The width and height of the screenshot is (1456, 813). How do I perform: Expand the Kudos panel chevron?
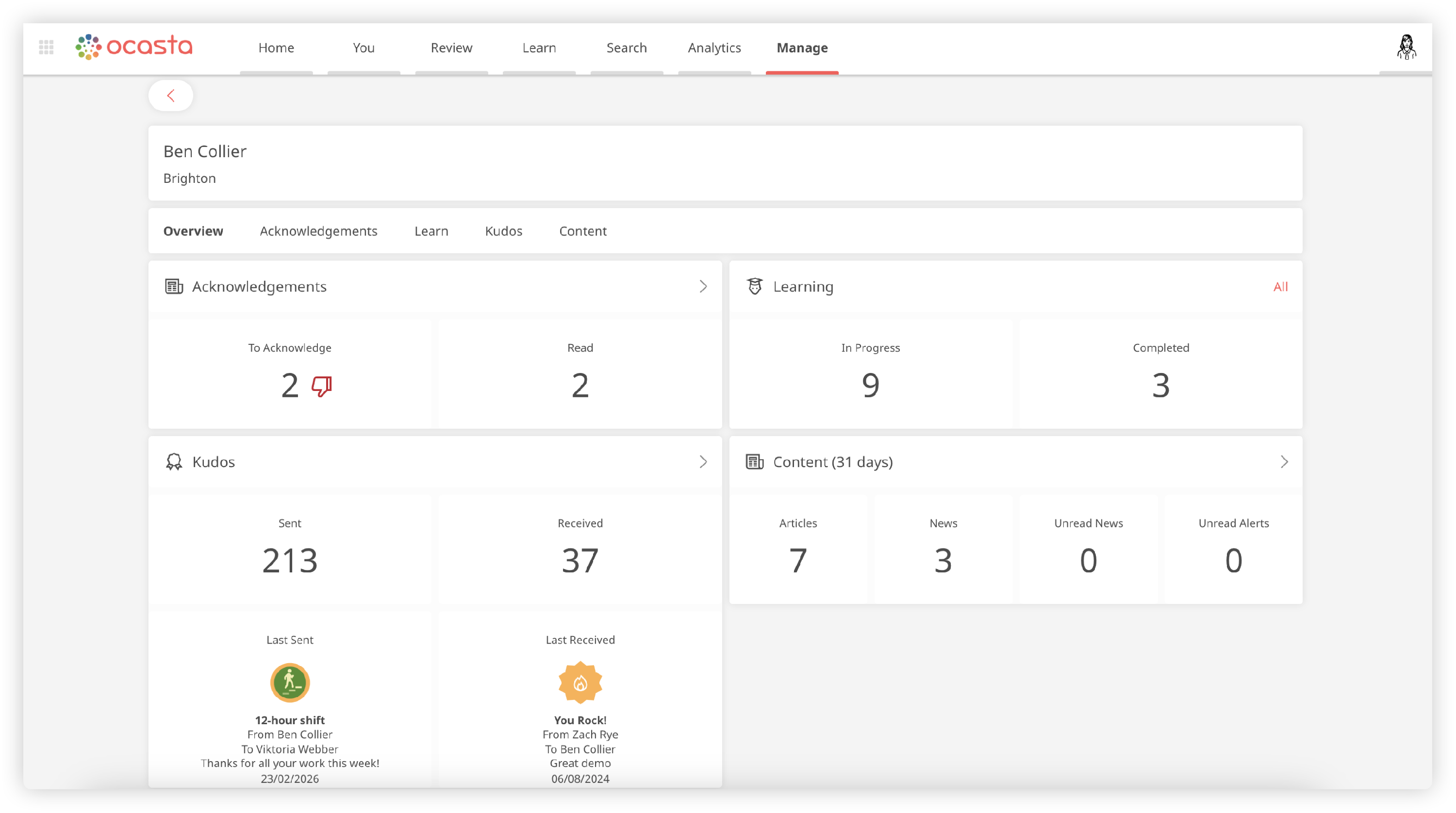click(703, 462)
